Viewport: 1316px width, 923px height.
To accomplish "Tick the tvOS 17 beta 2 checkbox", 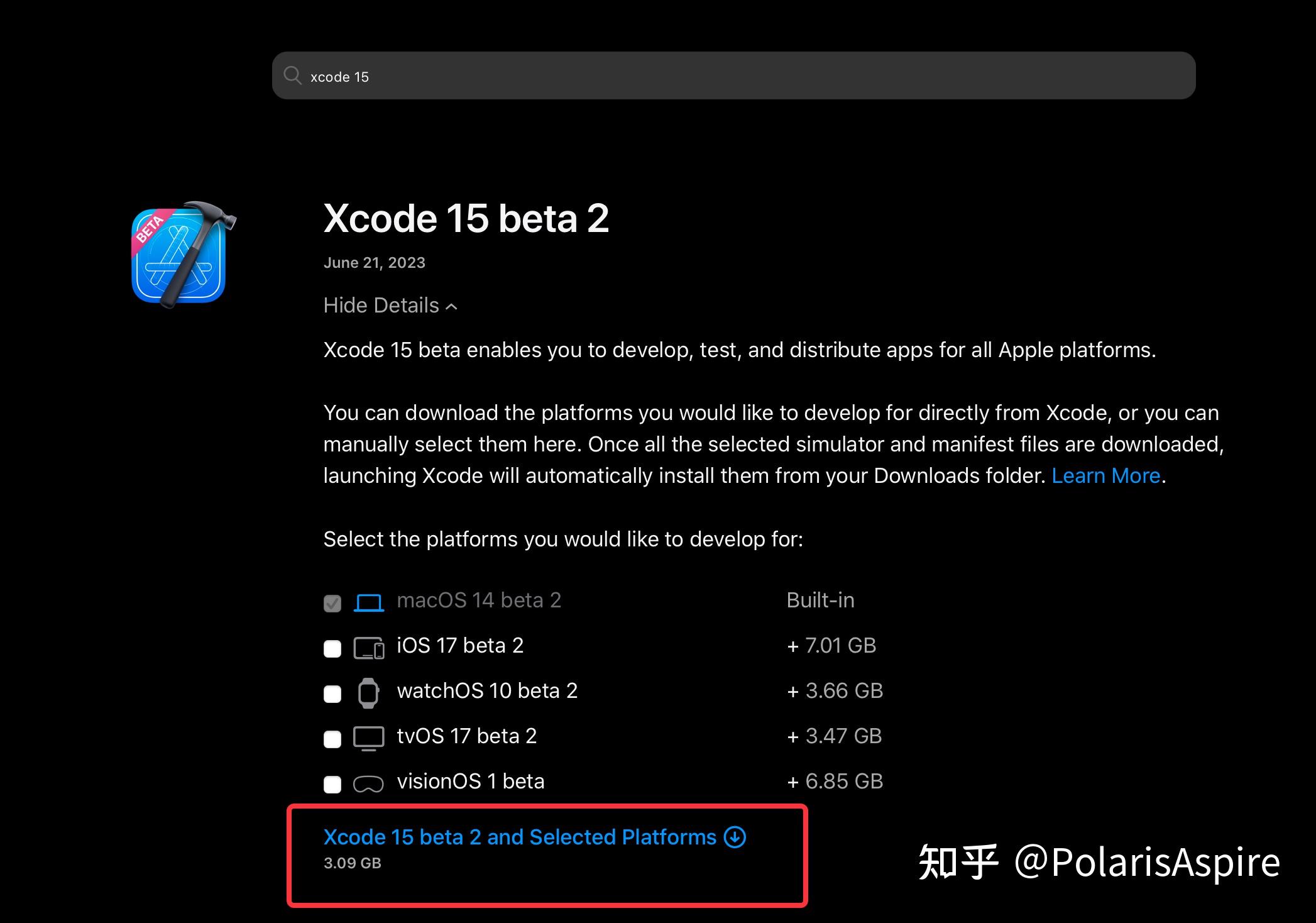I will (332, 739).
